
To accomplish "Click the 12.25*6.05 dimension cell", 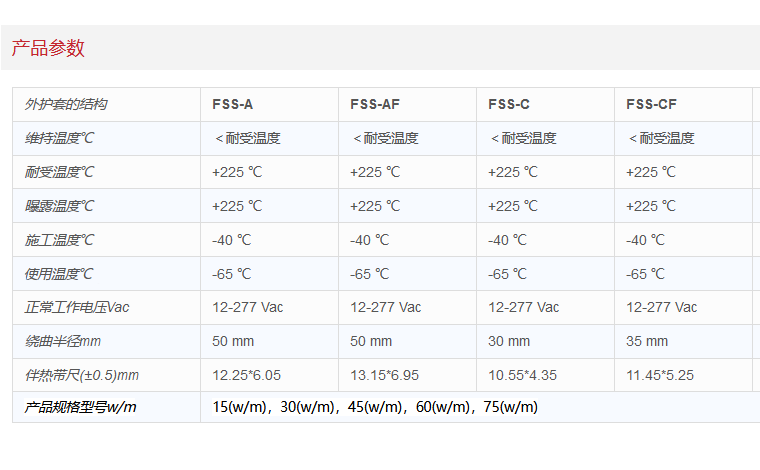I will point(246,375).
